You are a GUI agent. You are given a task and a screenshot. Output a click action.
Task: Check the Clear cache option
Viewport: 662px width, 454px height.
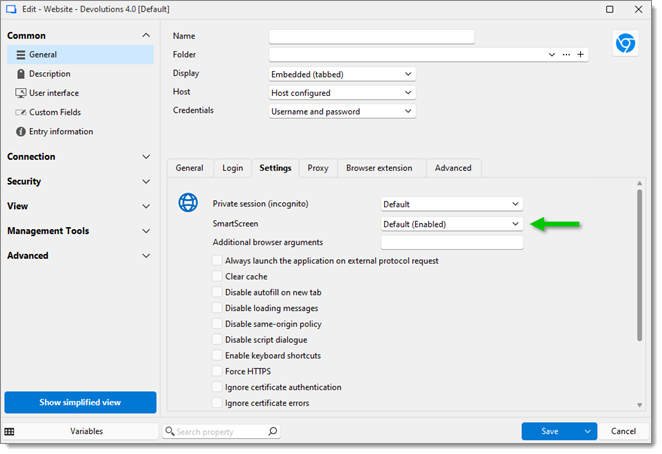point(217,276)
